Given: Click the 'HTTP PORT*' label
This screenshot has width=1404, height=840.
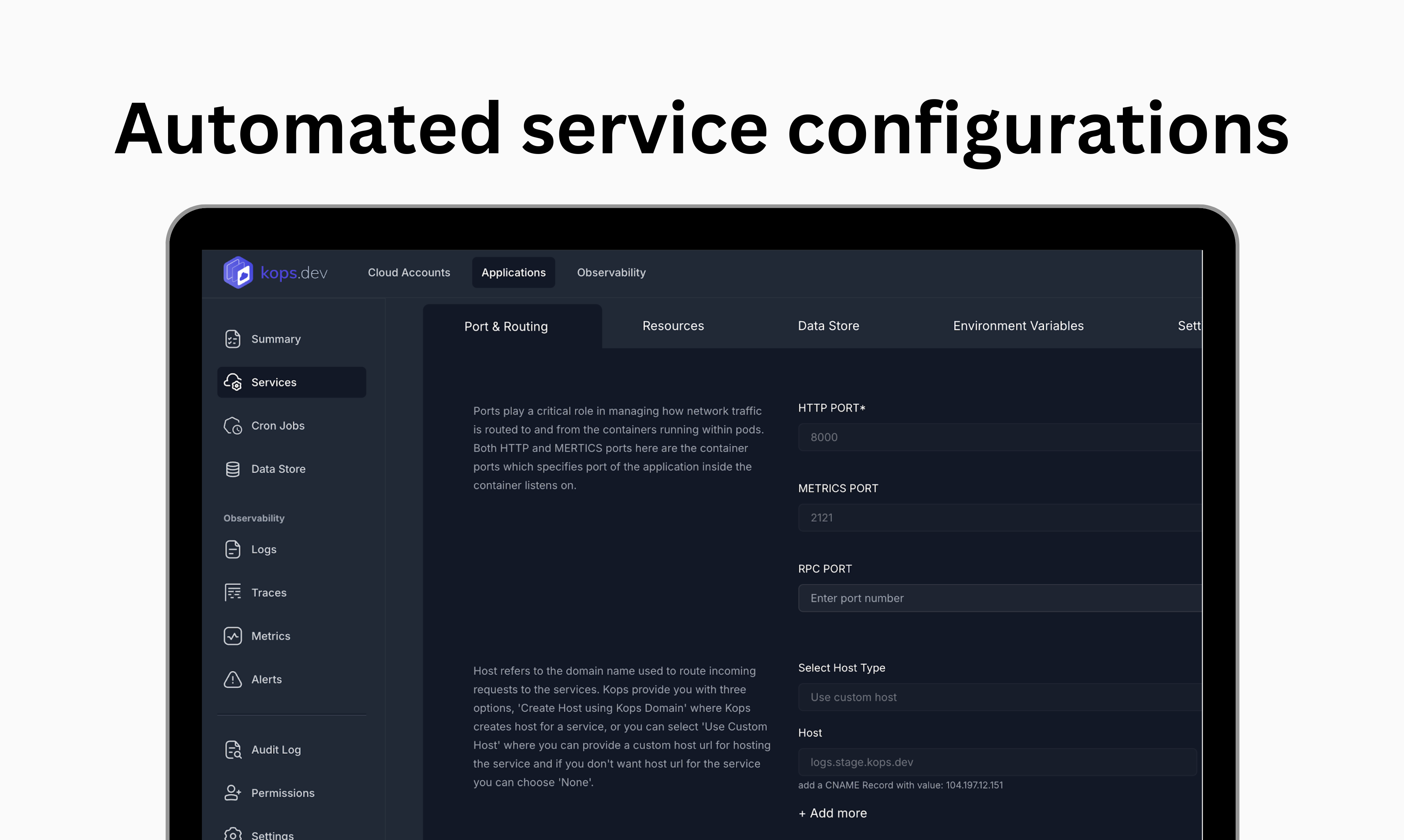Looking at the screenshot, I should pyautogui.click(x=832, y=407).
